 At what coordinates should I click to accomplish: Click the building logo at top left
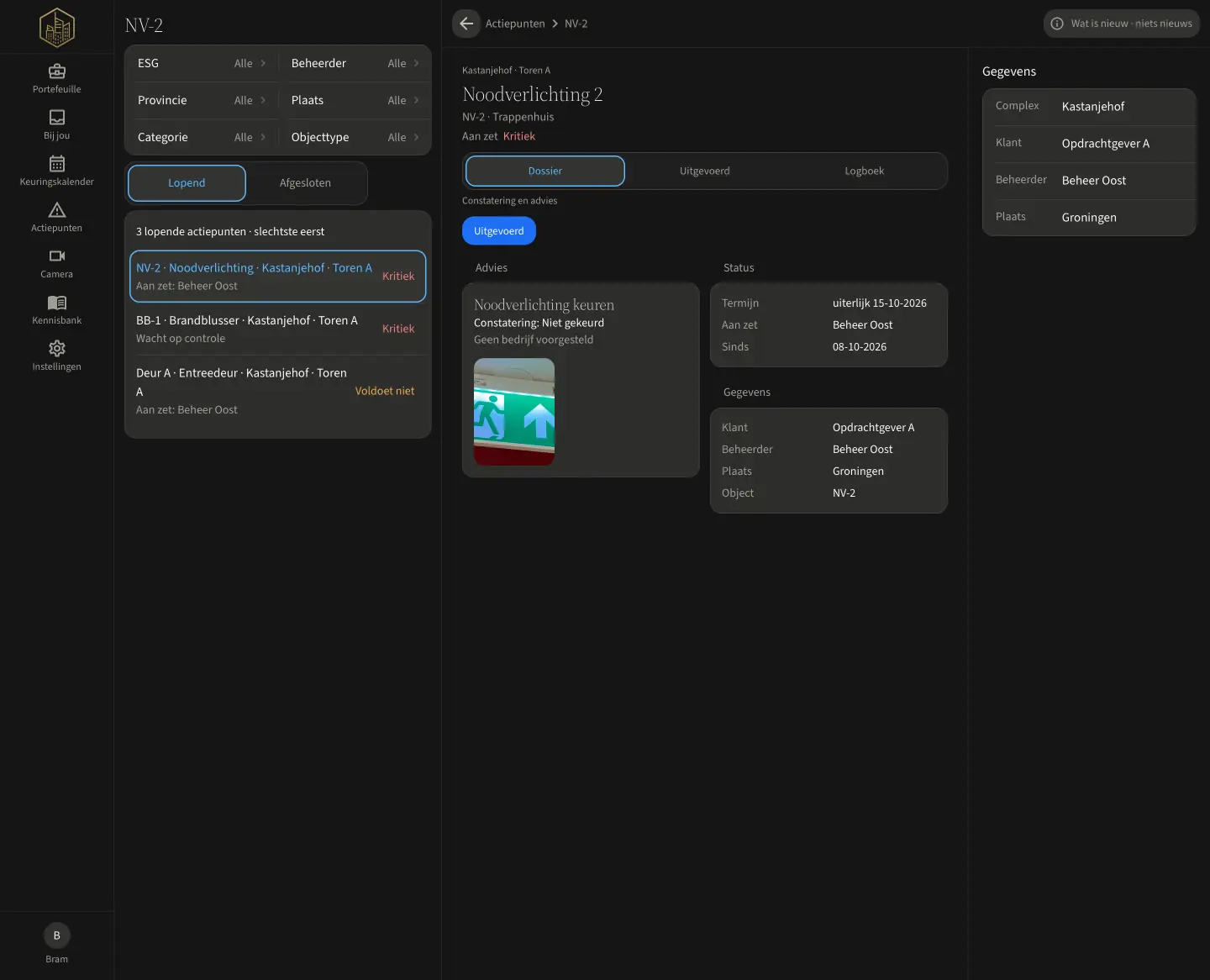pyautogui.click(x=57, y=27)
